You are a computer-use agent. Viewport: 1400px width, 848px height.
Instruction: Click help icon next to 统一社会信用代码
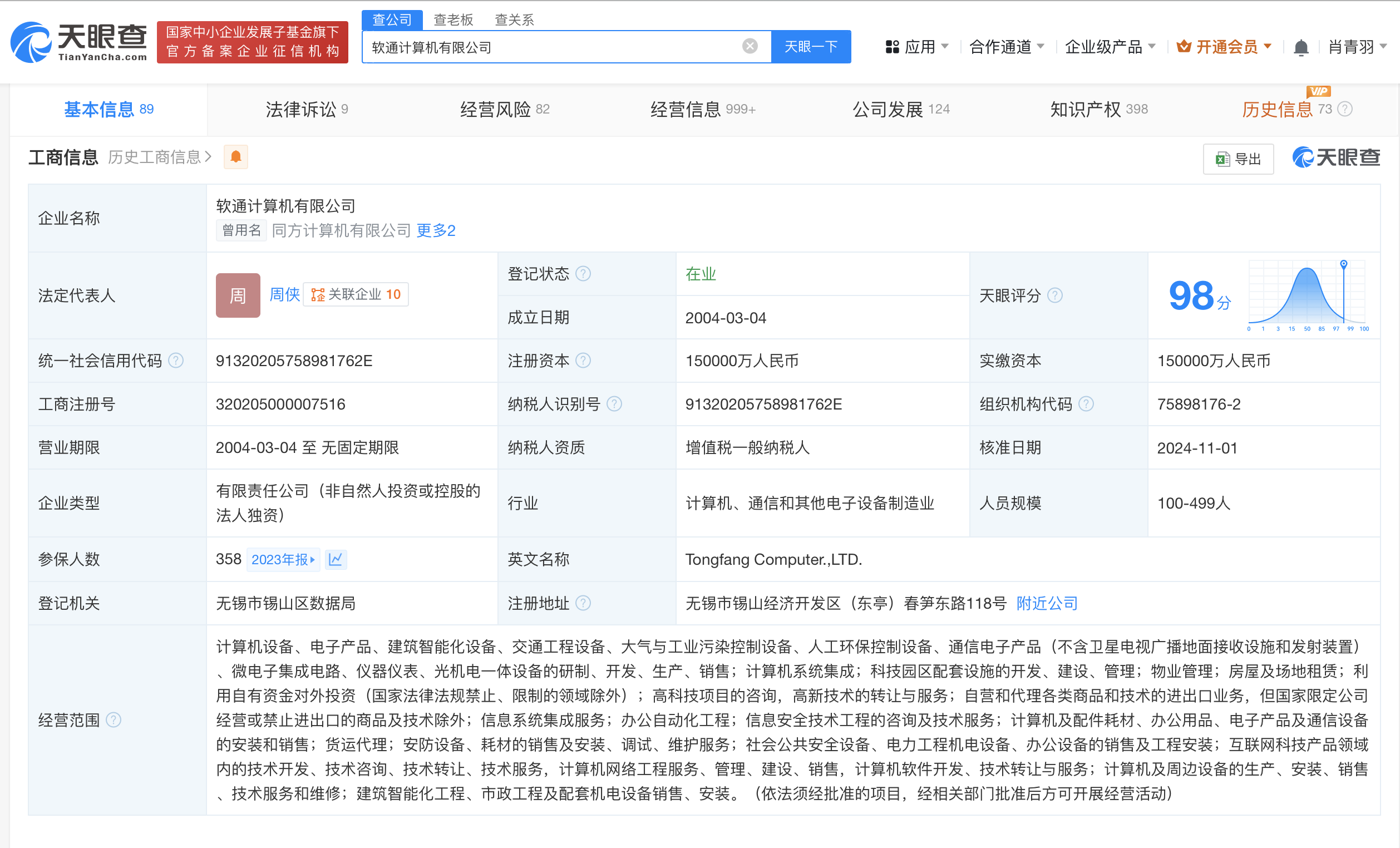coord(177,361)
